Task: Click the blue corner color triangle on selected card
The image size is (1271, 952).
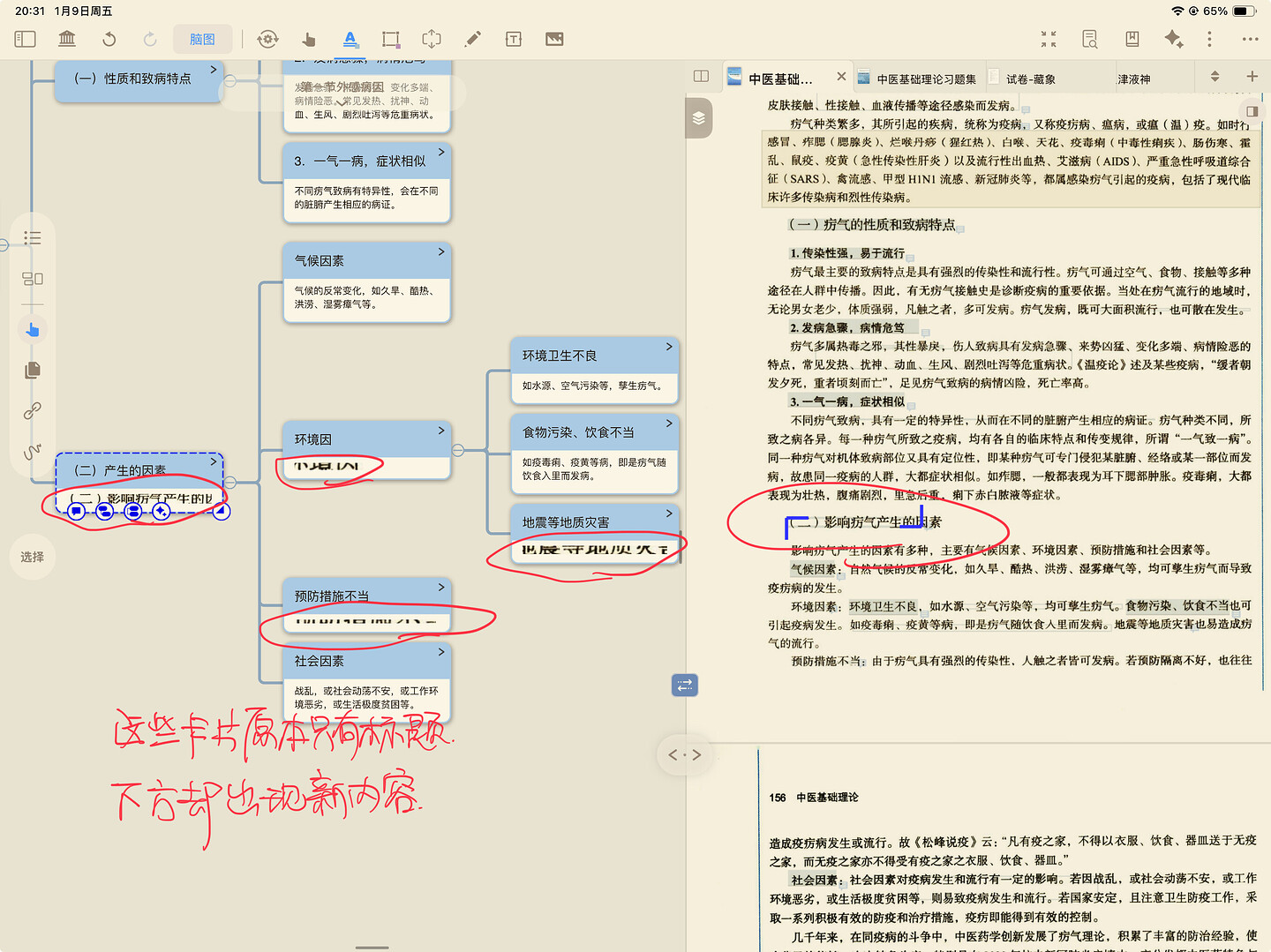Action: point(222,512)
